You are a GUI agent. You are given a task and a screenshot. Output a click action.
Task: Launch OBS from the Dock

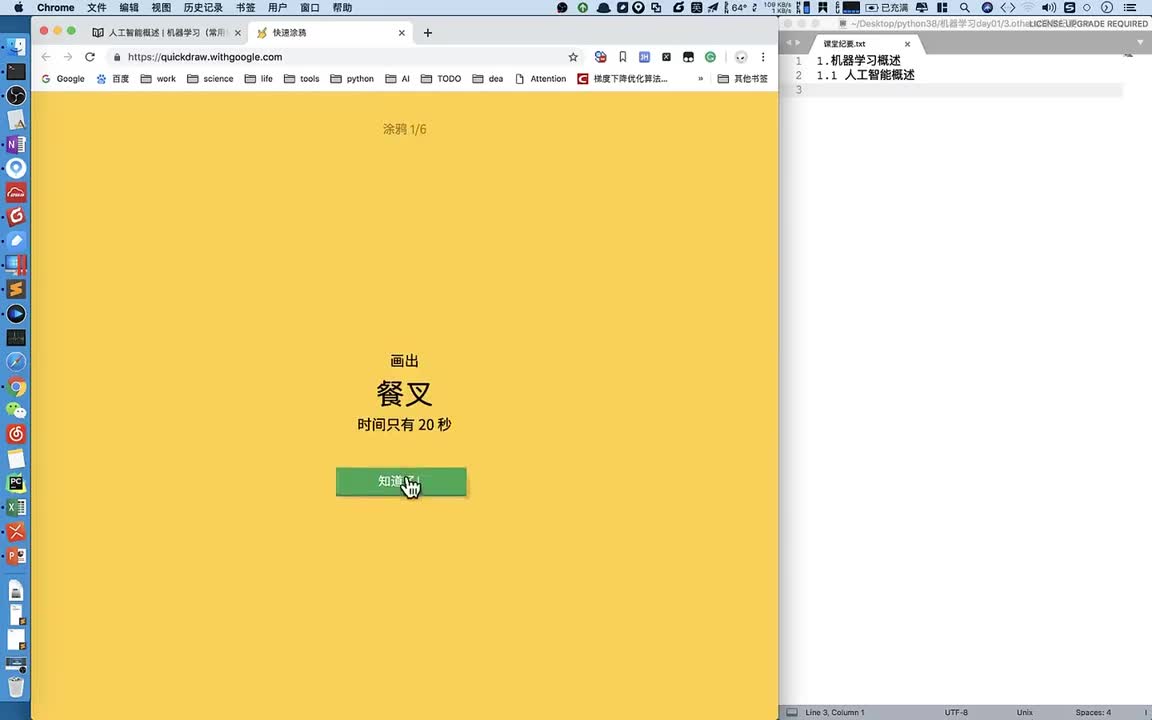(x=16, y=96)
